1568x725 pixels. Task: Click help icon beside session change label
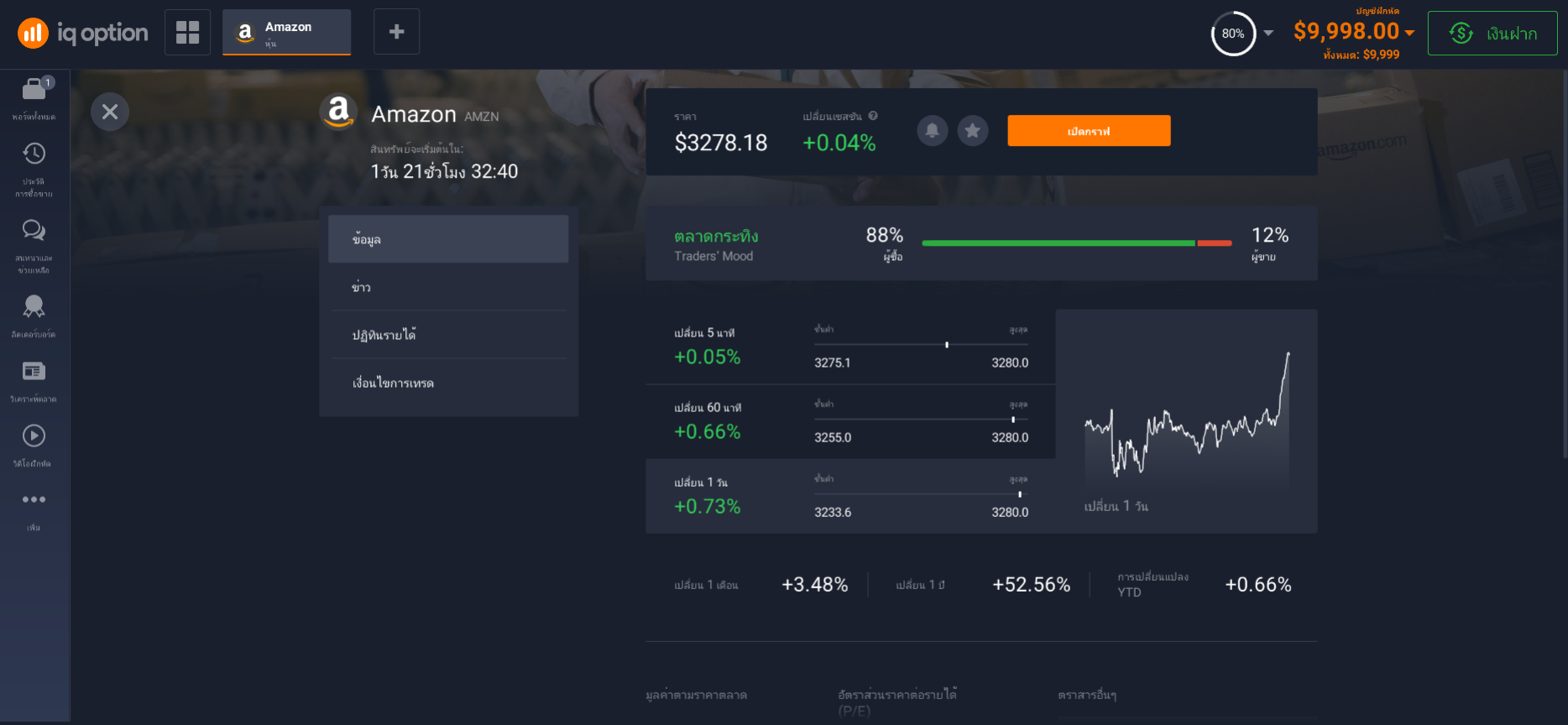pyautogui.click(x=873, y=116)
